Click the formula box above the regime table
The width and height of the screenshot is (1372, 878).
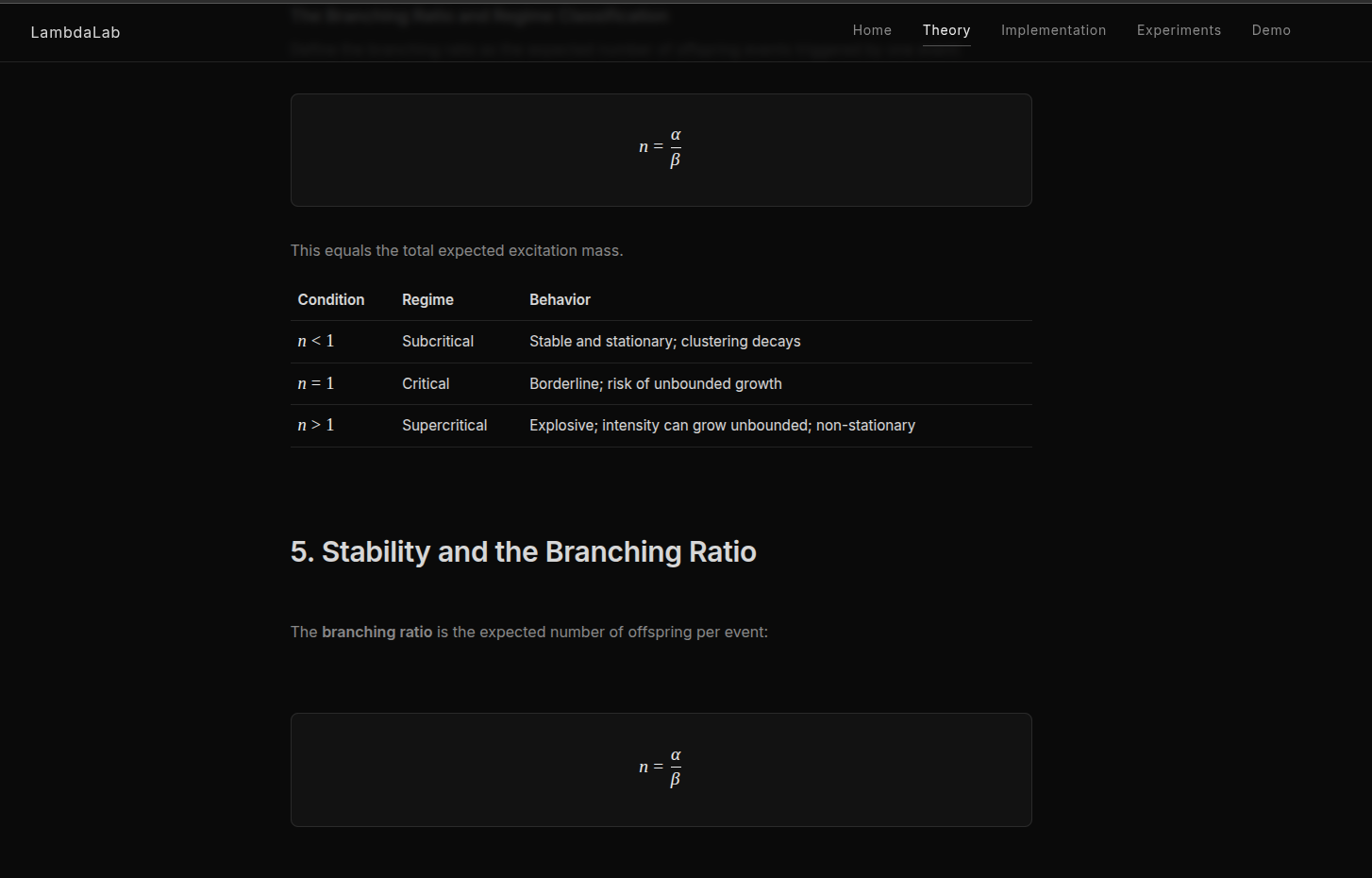click(x=661, y=149)
